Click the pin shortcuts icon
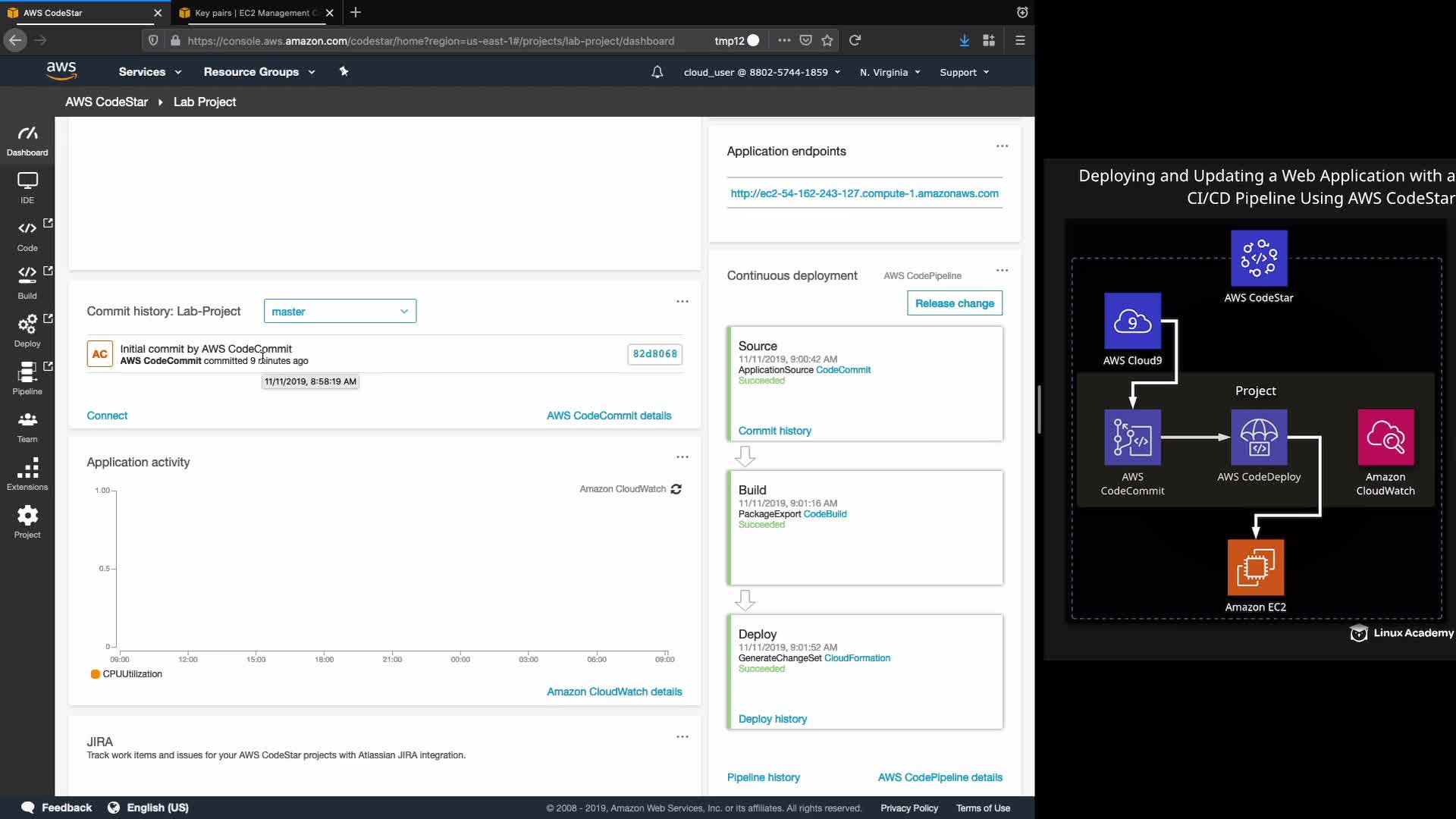 [344, 71]
